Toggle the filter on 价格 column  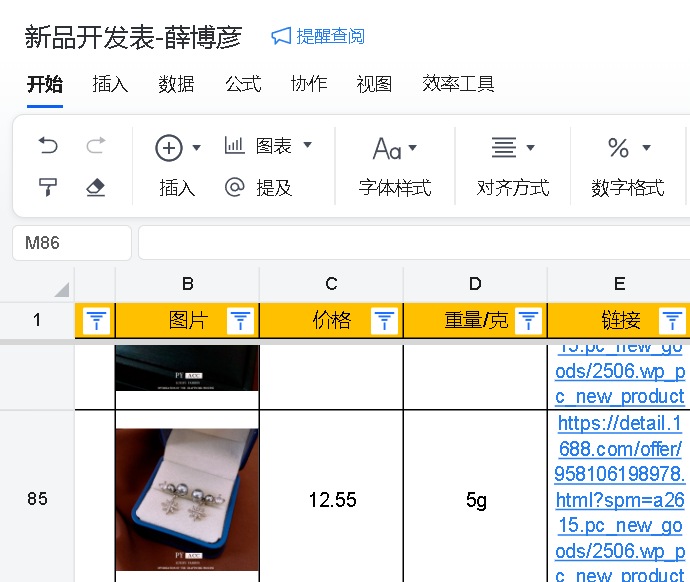pos(384,321)
